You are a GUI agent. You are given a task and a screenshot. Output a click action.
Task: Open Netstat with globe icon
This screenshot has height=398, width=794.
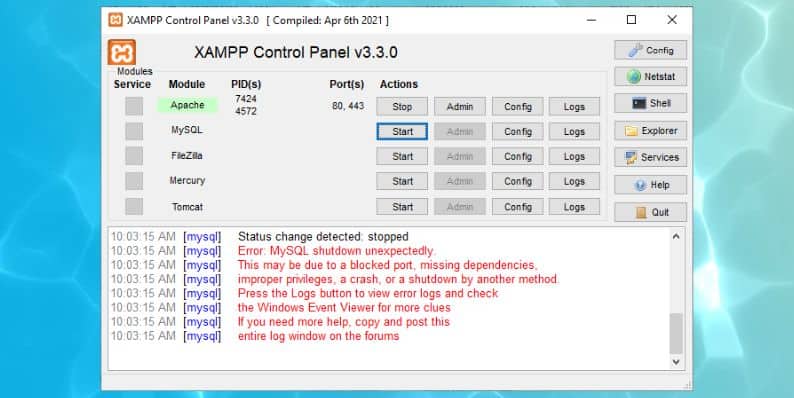(x=651, y=76)
